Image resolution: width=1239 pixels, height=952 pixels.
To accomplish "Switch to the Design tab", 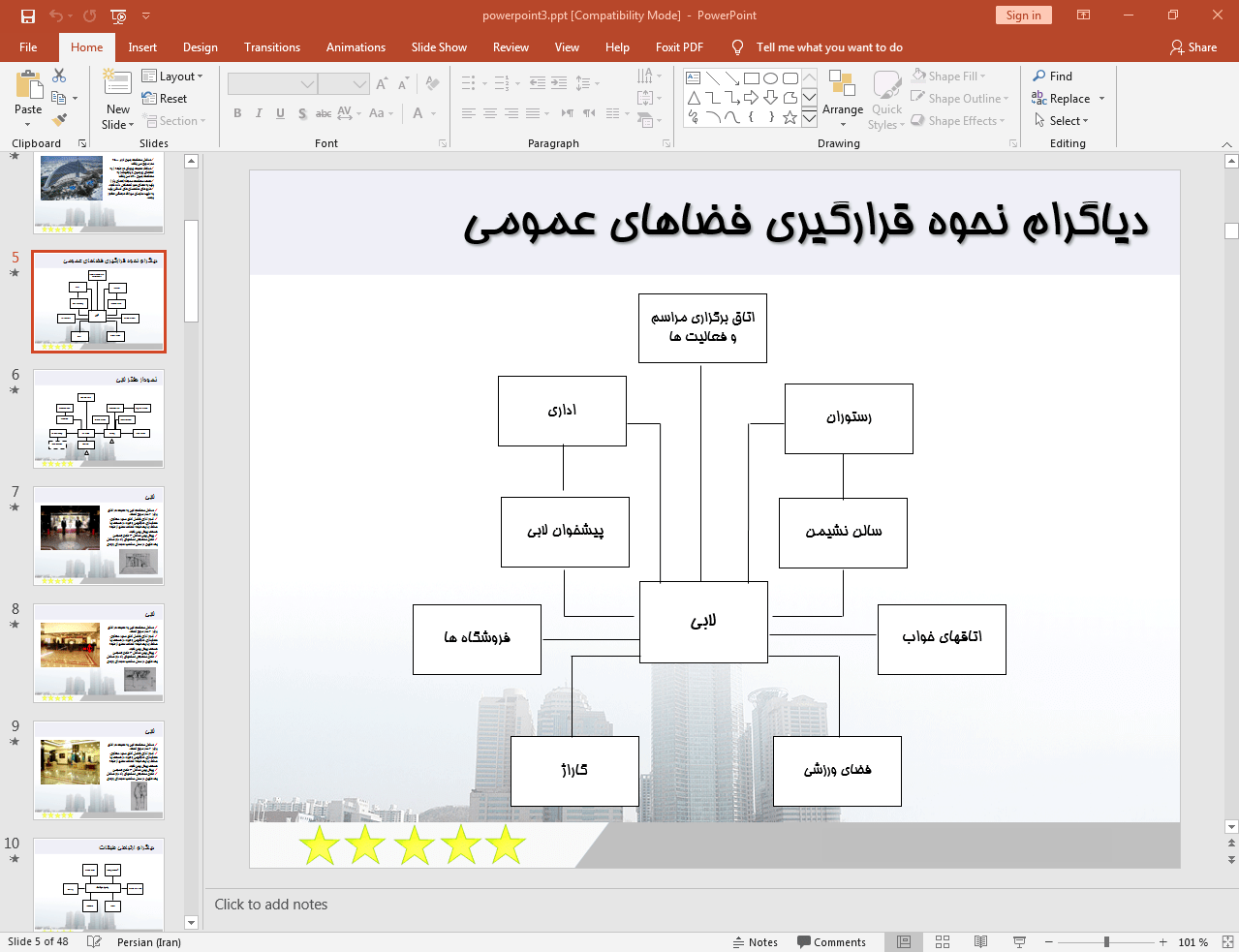I will pyautogui.click(x=201, y=47).
